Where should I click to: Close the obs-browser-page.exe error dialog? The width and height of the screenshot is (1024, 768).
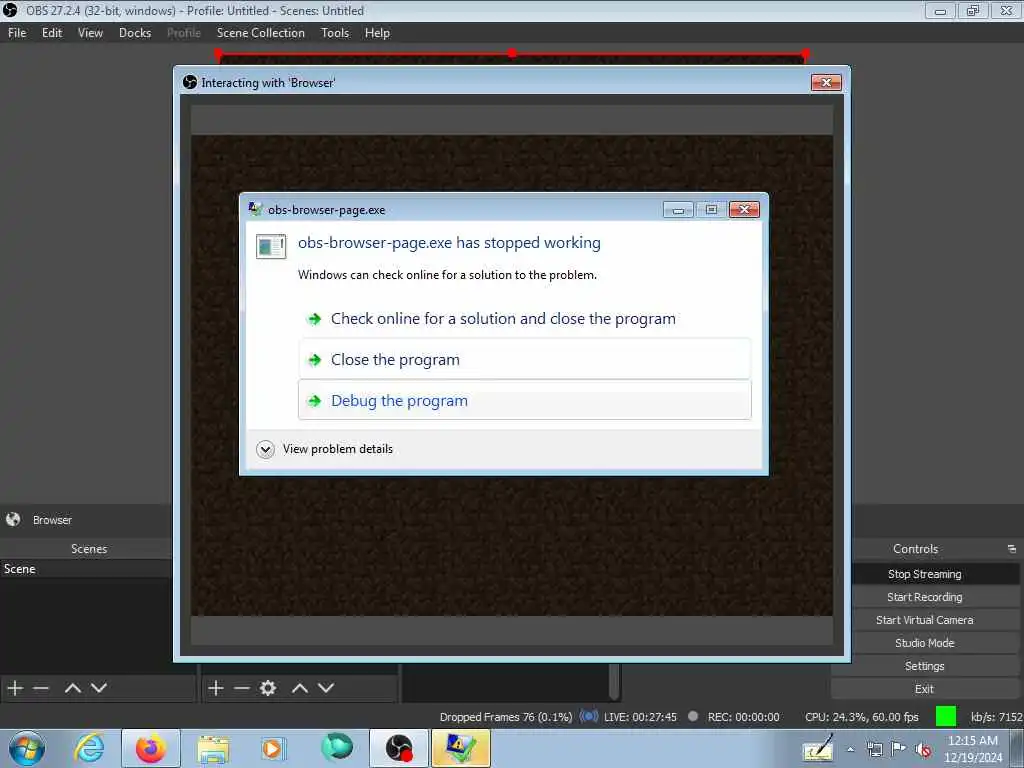pos(744,209)
